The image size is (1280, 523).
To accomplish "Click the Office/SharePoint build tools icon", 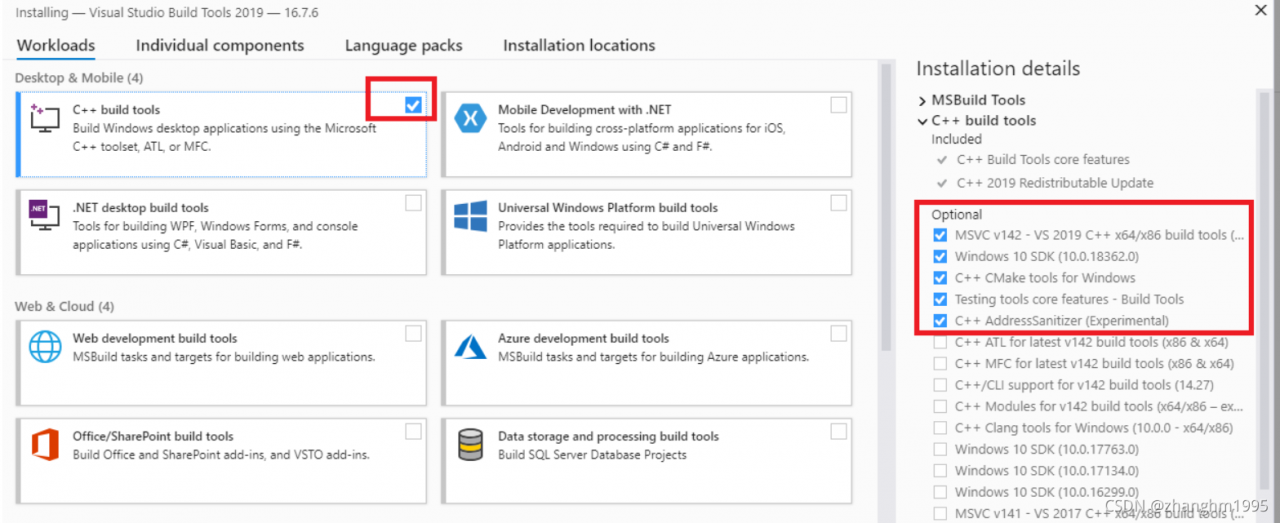I will tap(46, 444).
